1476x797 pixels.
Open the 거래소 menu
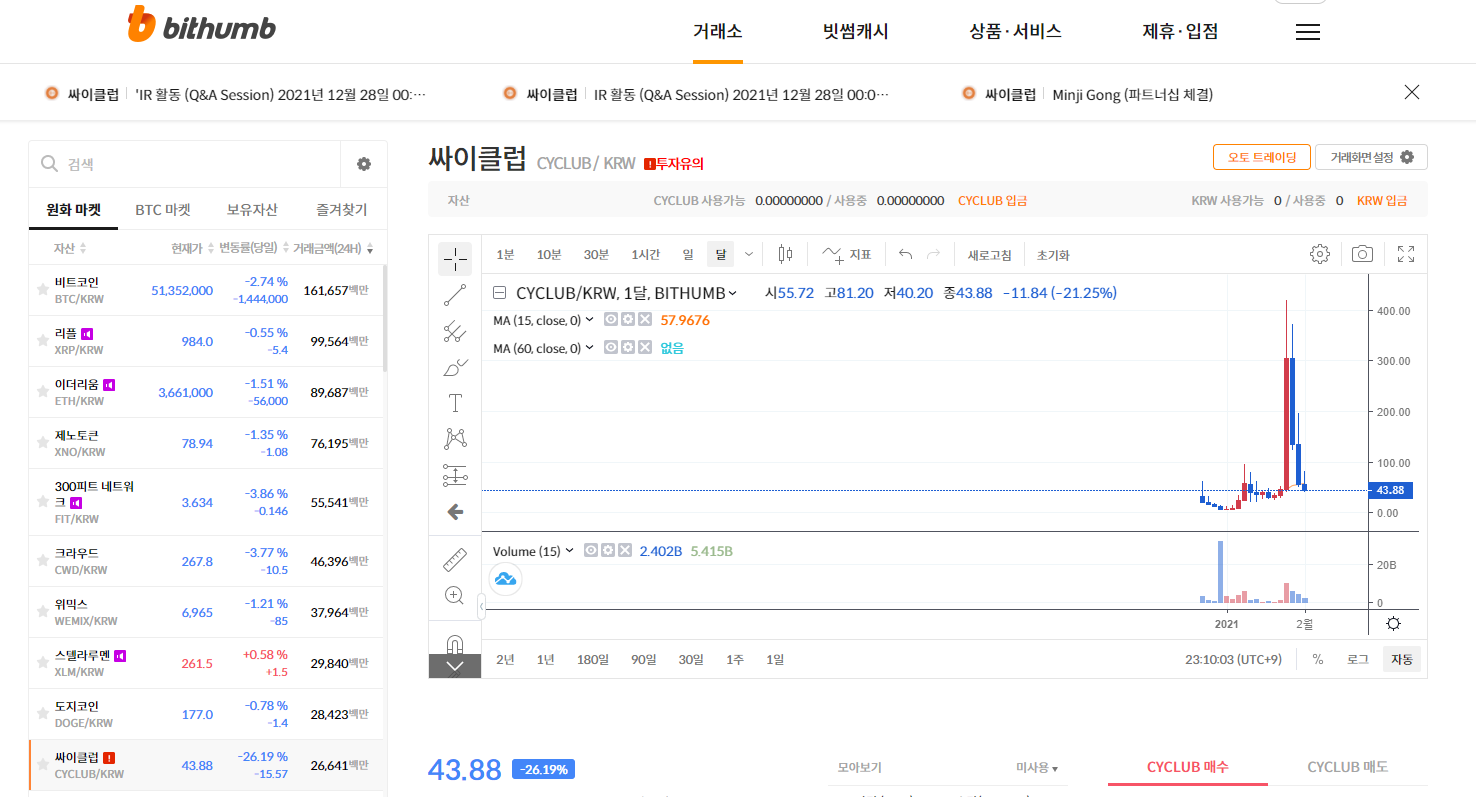click(718, 31)
